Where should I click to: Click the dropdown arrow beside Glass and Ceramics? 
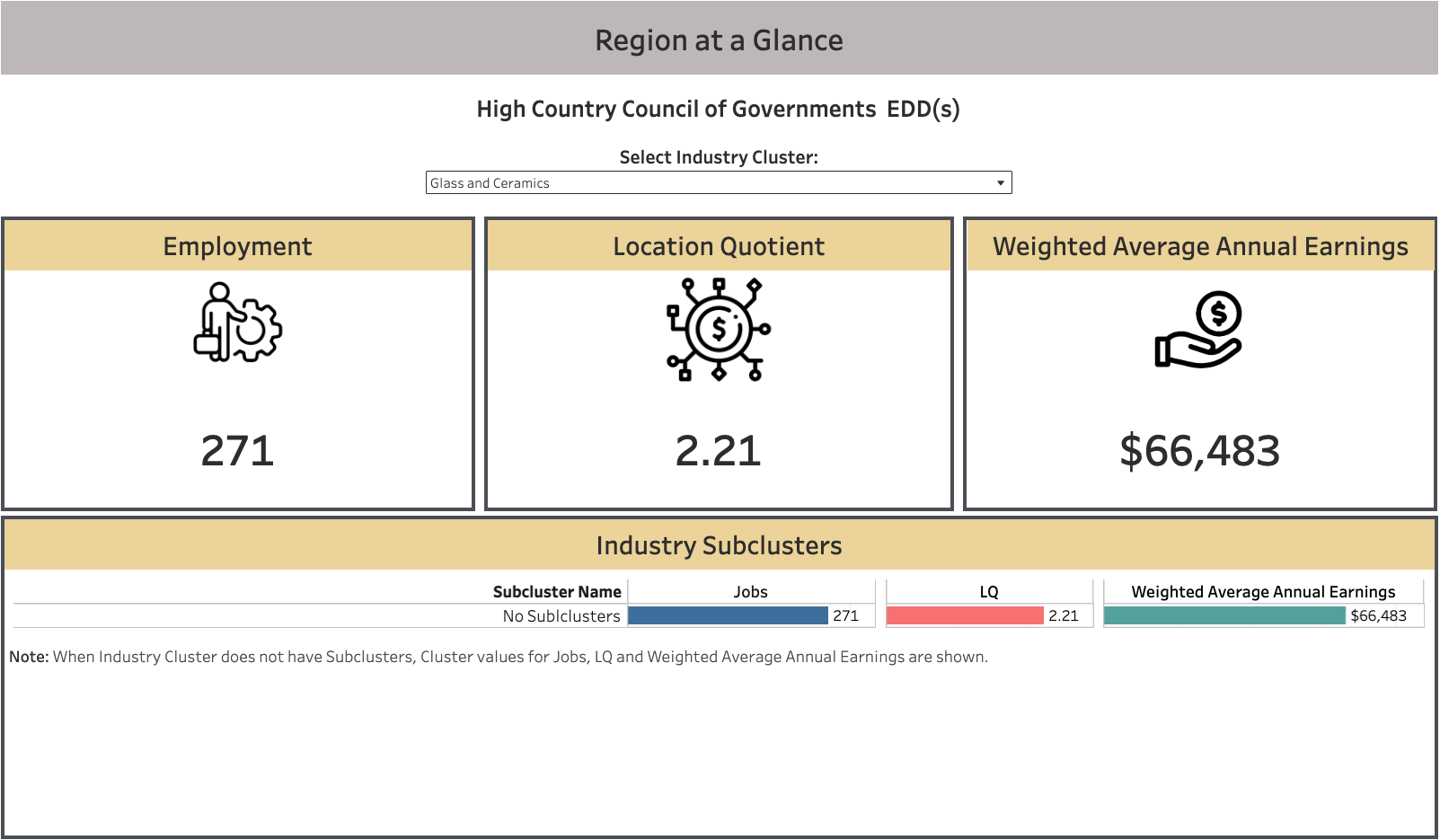click(x=1001, y=183)
